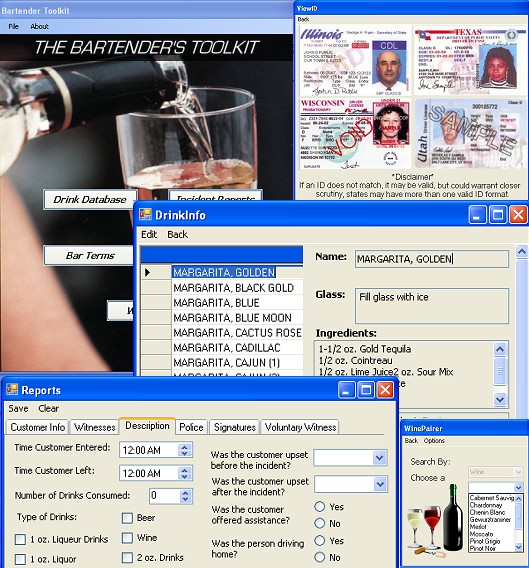The image size is (529, 568).
Task: Select MARGARITA, CADILLAC in drink list
Action: tap(237, 348)
